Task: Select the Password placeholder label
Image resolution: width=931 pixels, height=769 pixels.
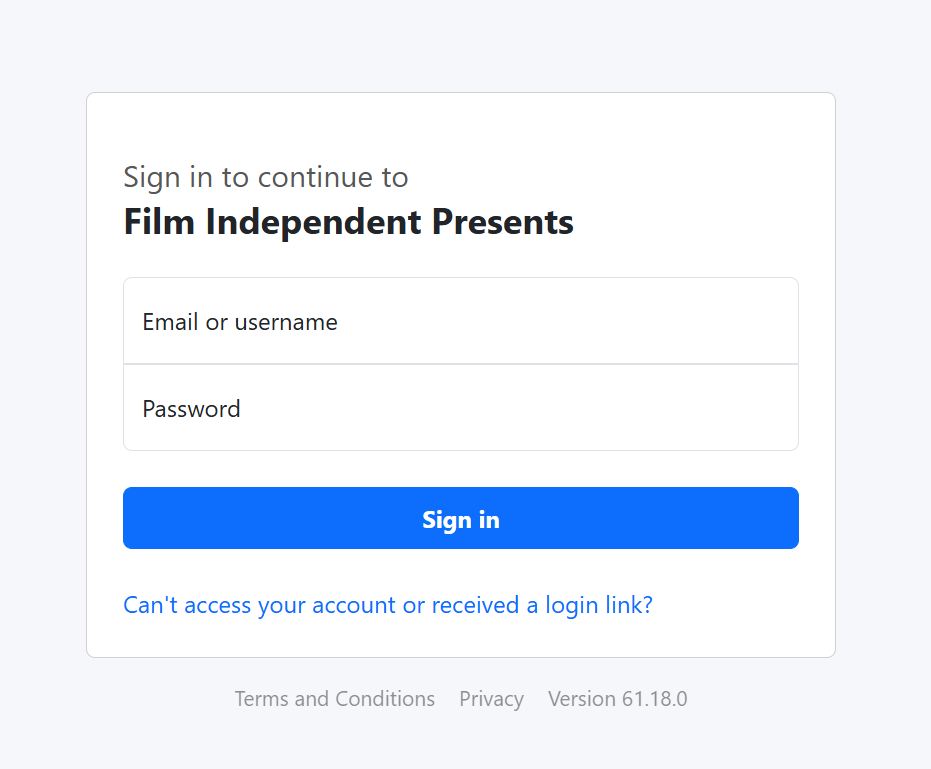Action: click(191, 409)
